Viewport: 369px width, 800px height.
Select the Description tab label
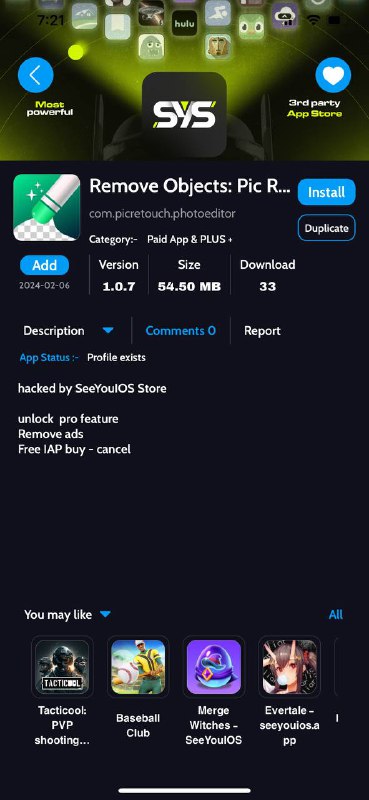pyautogui.click(x=54, y=331)
